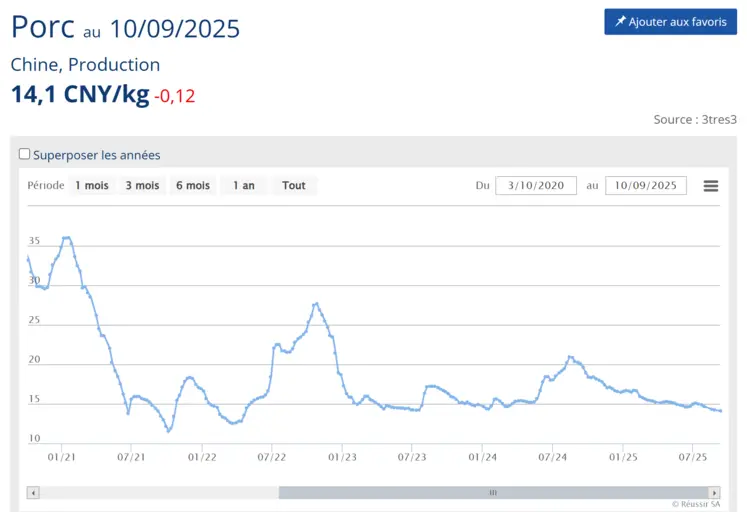Click the -0,12 price variation

point(174,96)
